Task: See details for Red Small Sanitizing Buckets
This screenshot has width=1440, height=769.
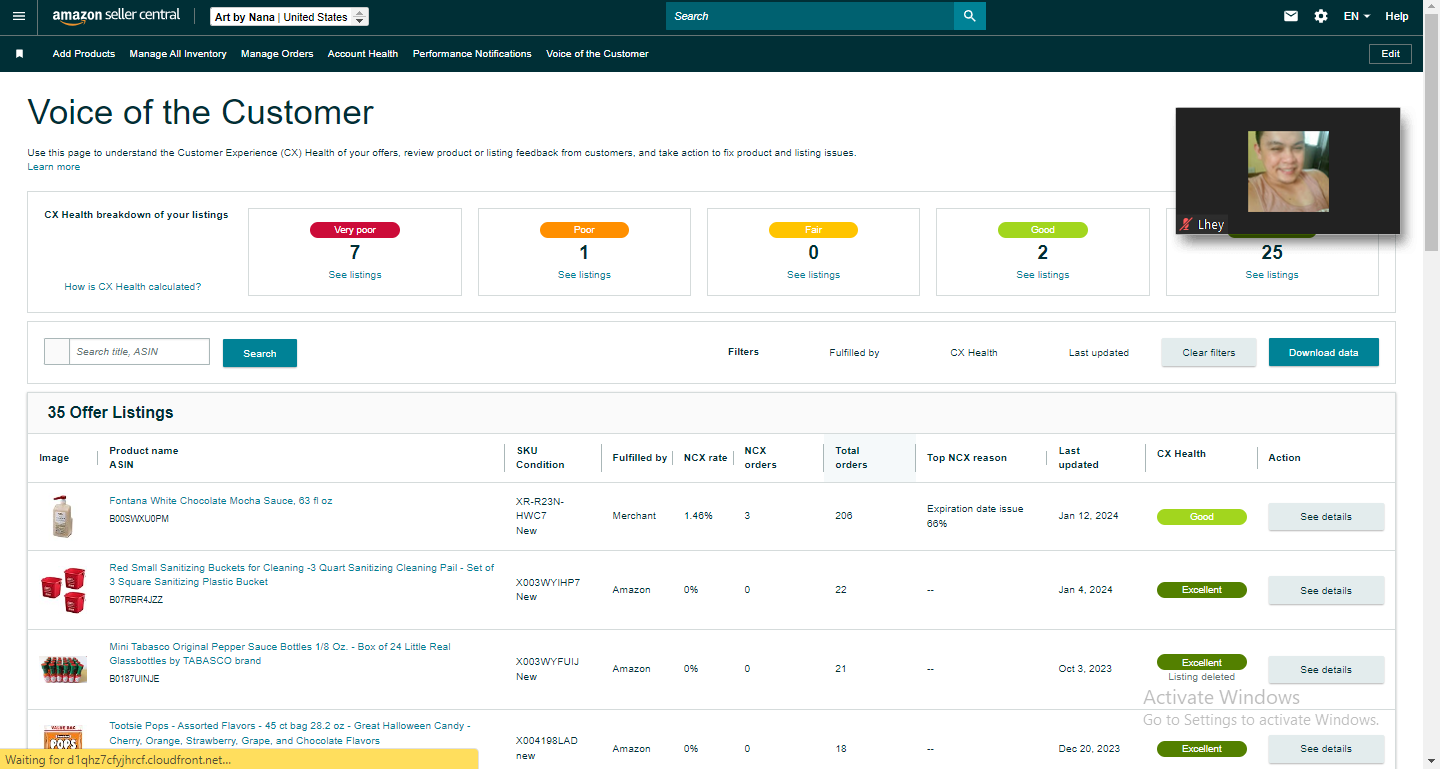Action: [1326, 591]
